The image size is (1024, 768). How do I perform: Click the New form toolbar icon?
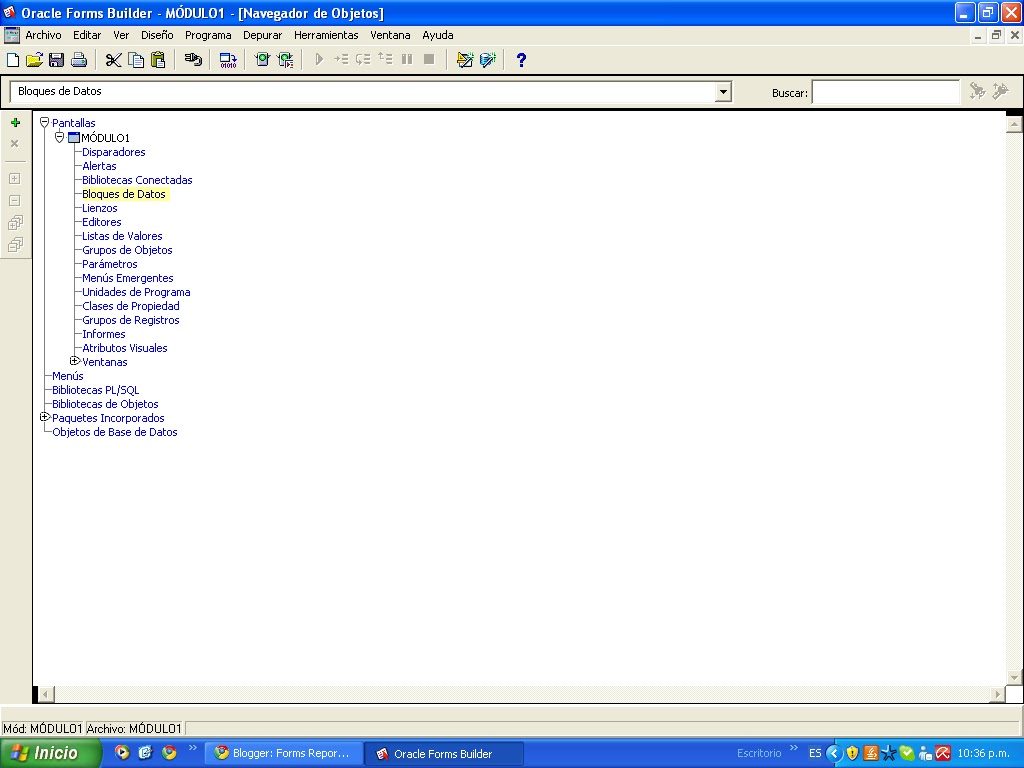coord(13,60)
